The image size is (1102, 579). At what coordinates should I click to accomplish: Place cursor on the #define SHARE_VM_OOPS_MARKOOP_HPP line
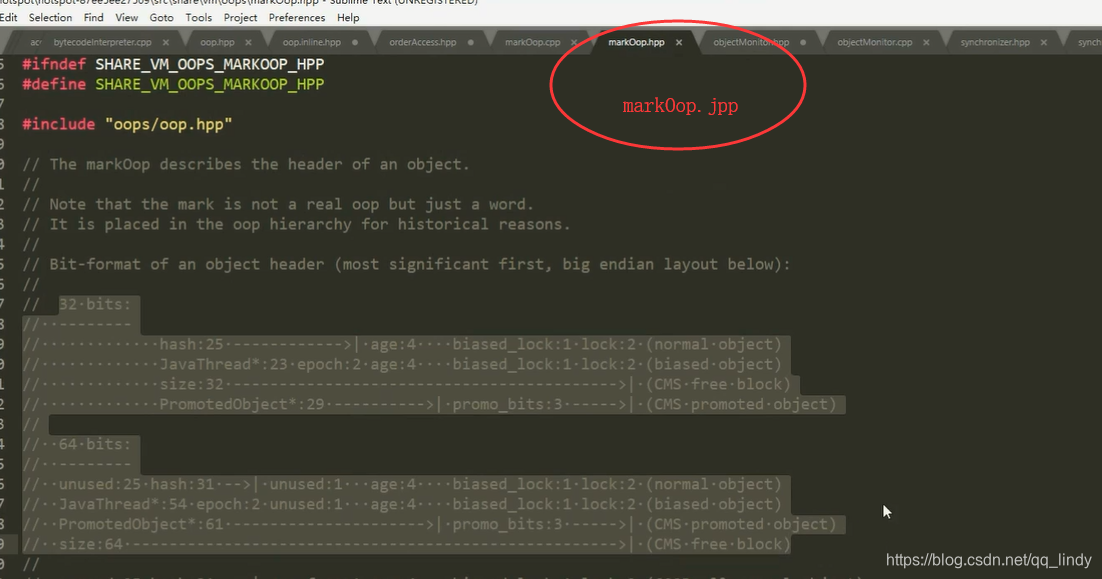(173, 84)
